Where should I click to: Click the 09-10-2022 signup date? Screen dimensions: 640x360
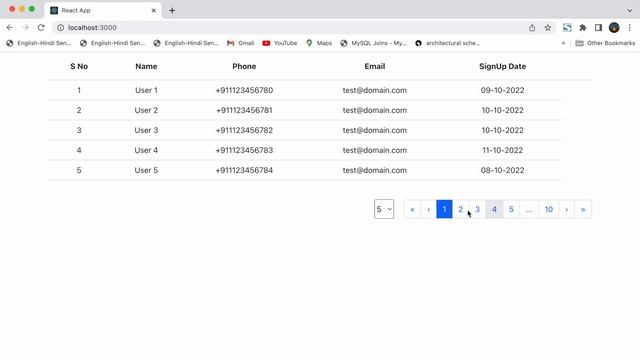502,90
